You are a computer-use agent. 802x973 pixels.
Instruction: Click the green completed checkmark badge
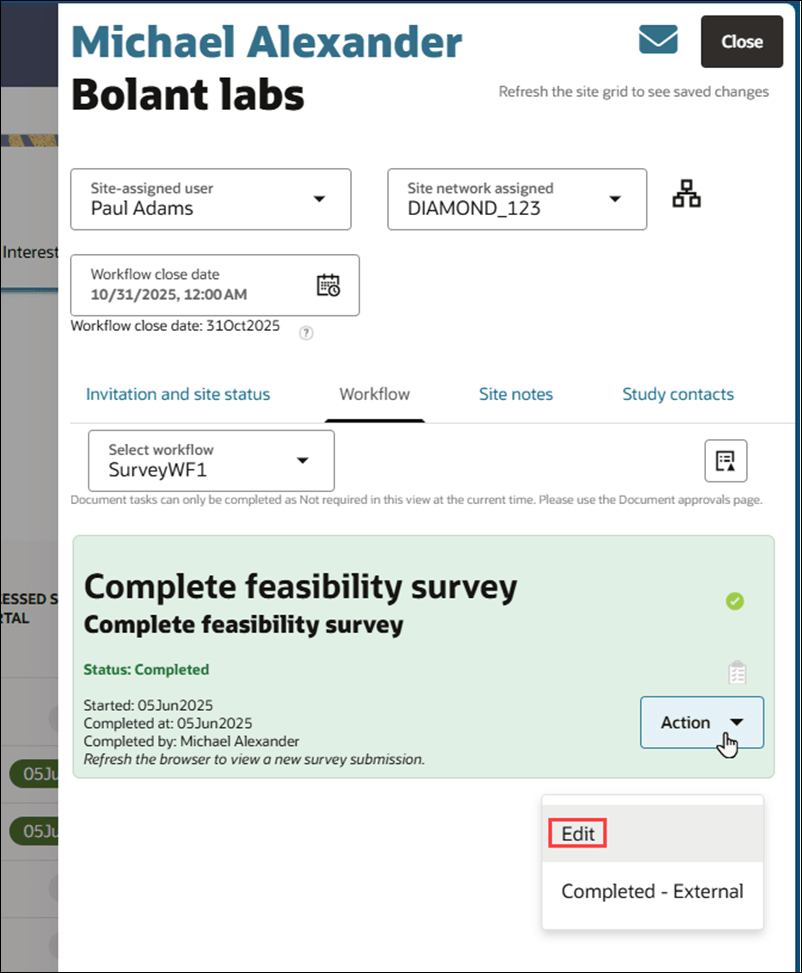click(x=735, y=601)
